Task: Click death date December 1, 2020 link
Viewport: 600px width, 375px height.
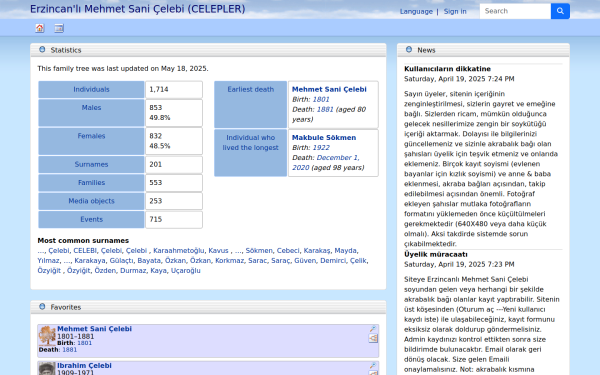Action: tap(325, 163)
